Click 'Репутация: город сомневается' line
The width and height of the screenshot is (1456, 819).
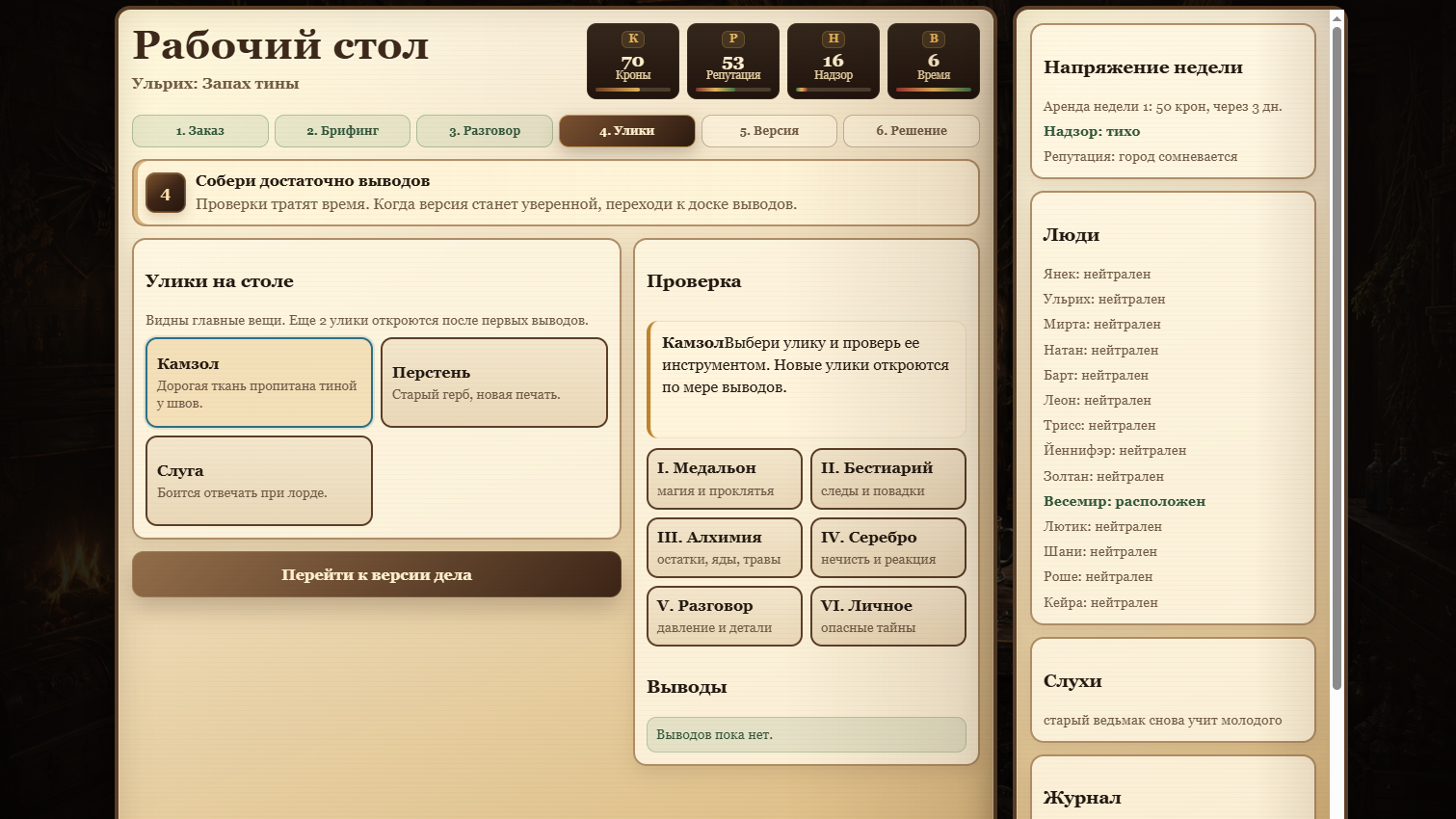1141,156
